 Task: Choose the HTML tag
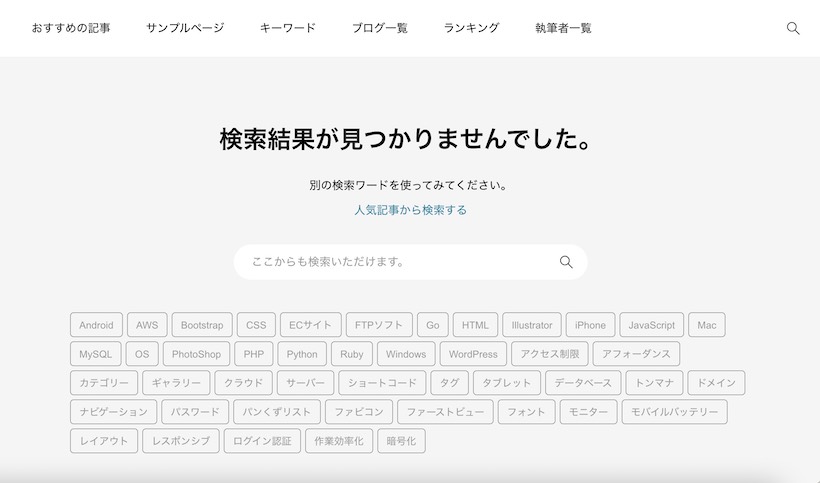475,325
